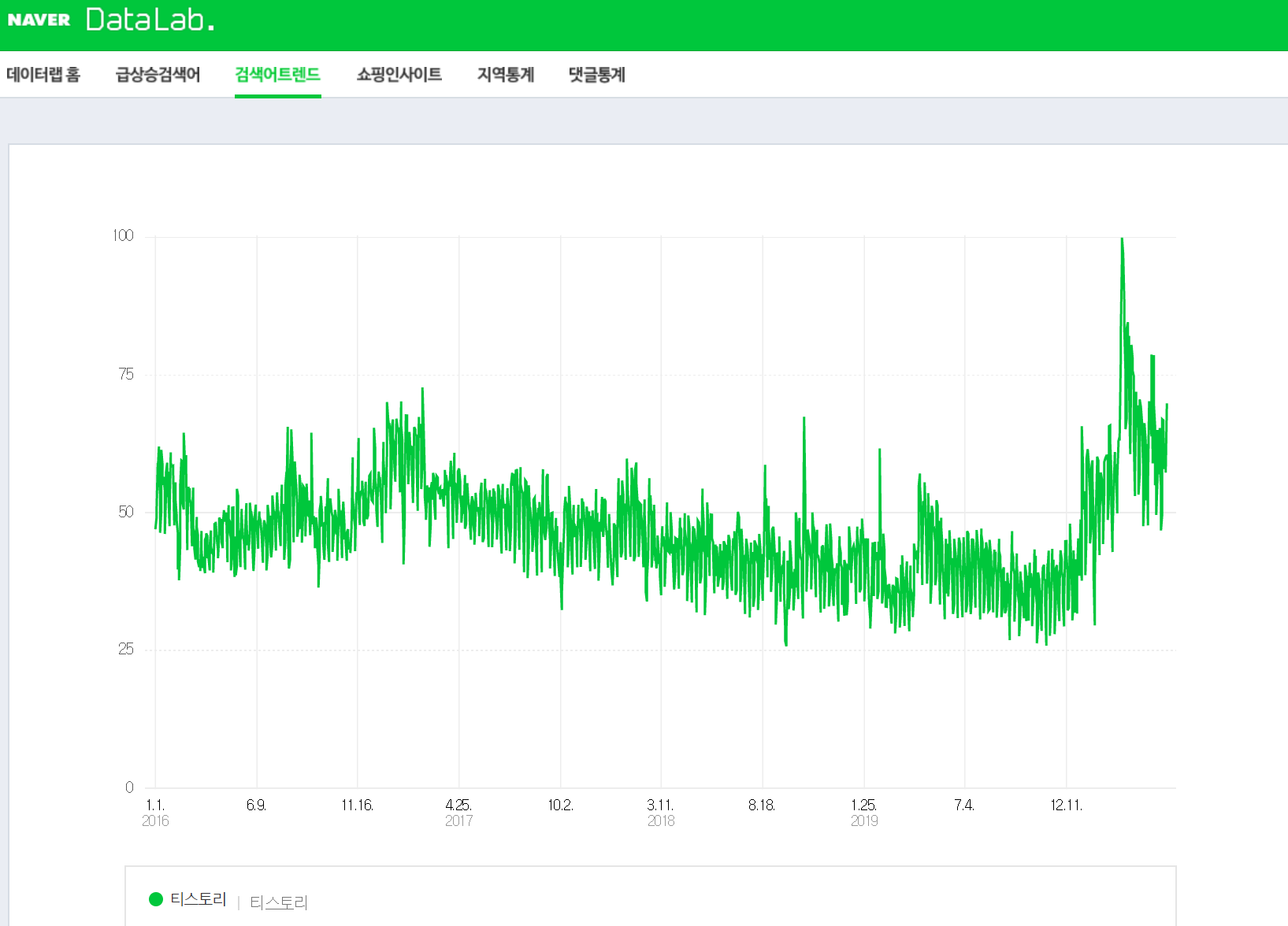Click the 2017 year label
This screenshot has height=926, width=1288.
pos(458,820)
